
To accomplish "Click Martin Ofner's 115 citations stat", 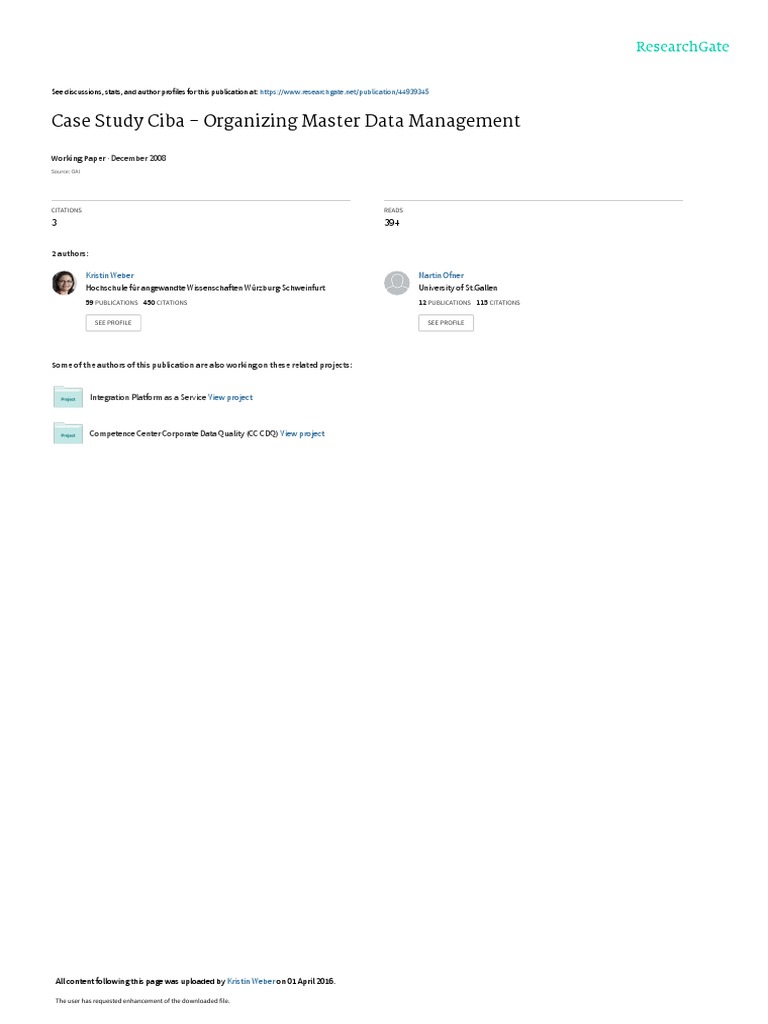I will click(x=498, y=303).
